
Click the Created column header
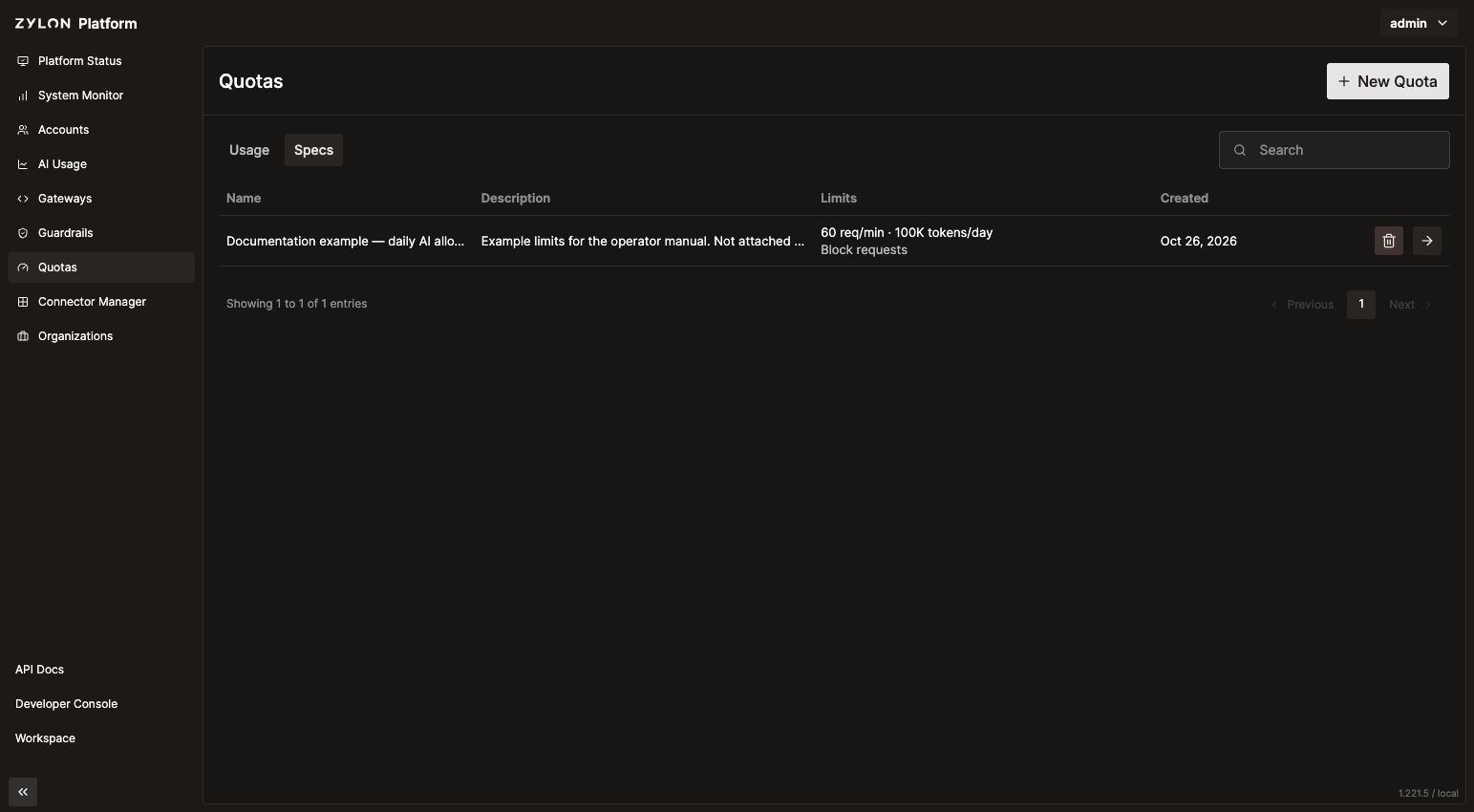[x=1185, y=198]
